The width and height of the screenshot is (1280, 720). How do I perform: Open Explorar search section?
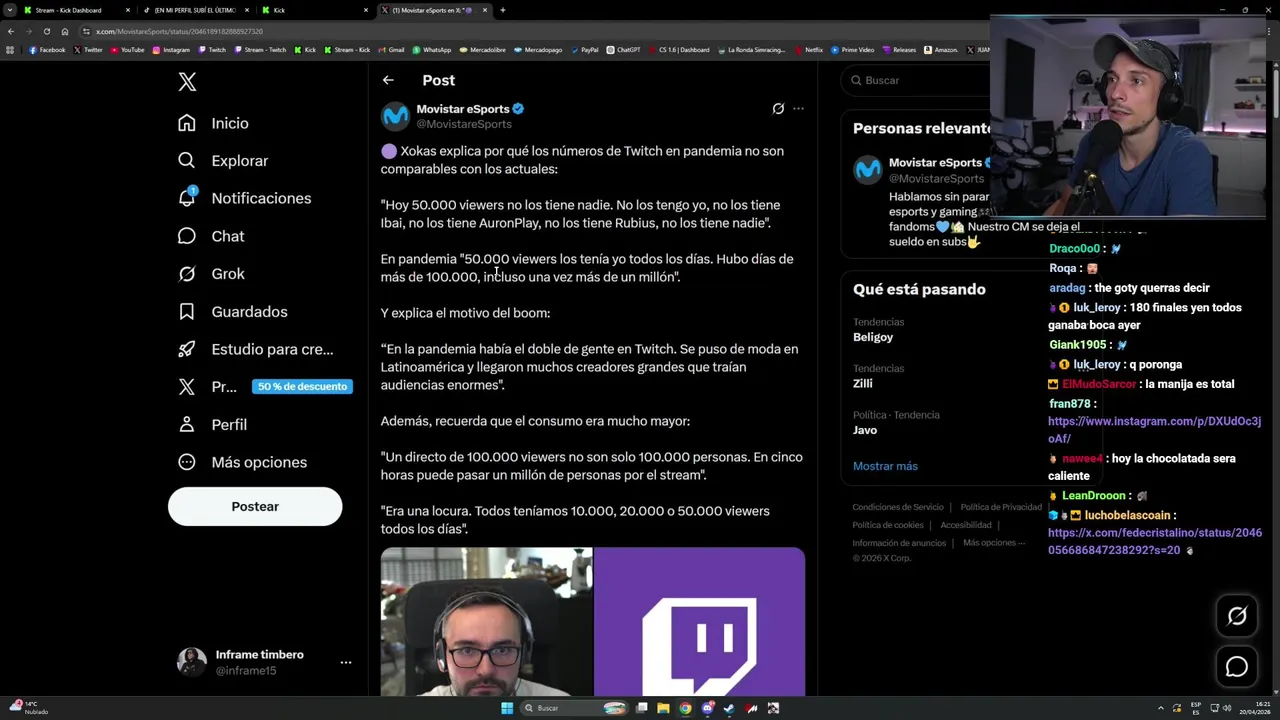tap(223, 161)
